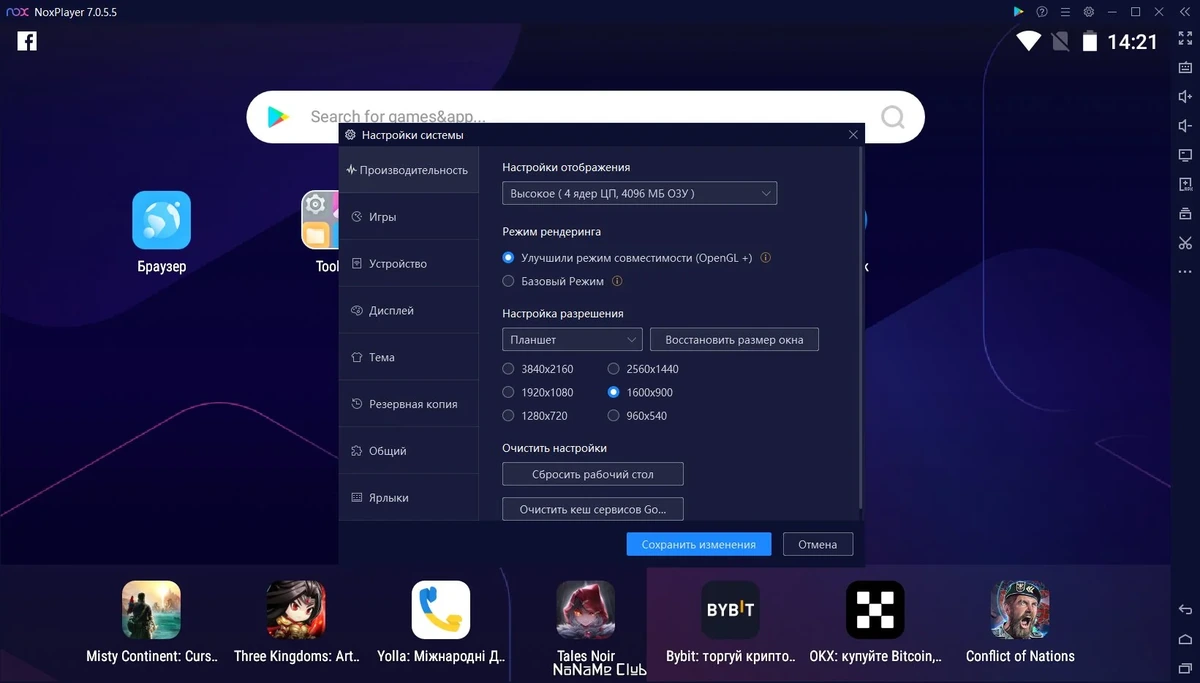The height and width of the screenshot is (683, 1200).
Task: Launch the Bybit app icon
Action: 730,610
